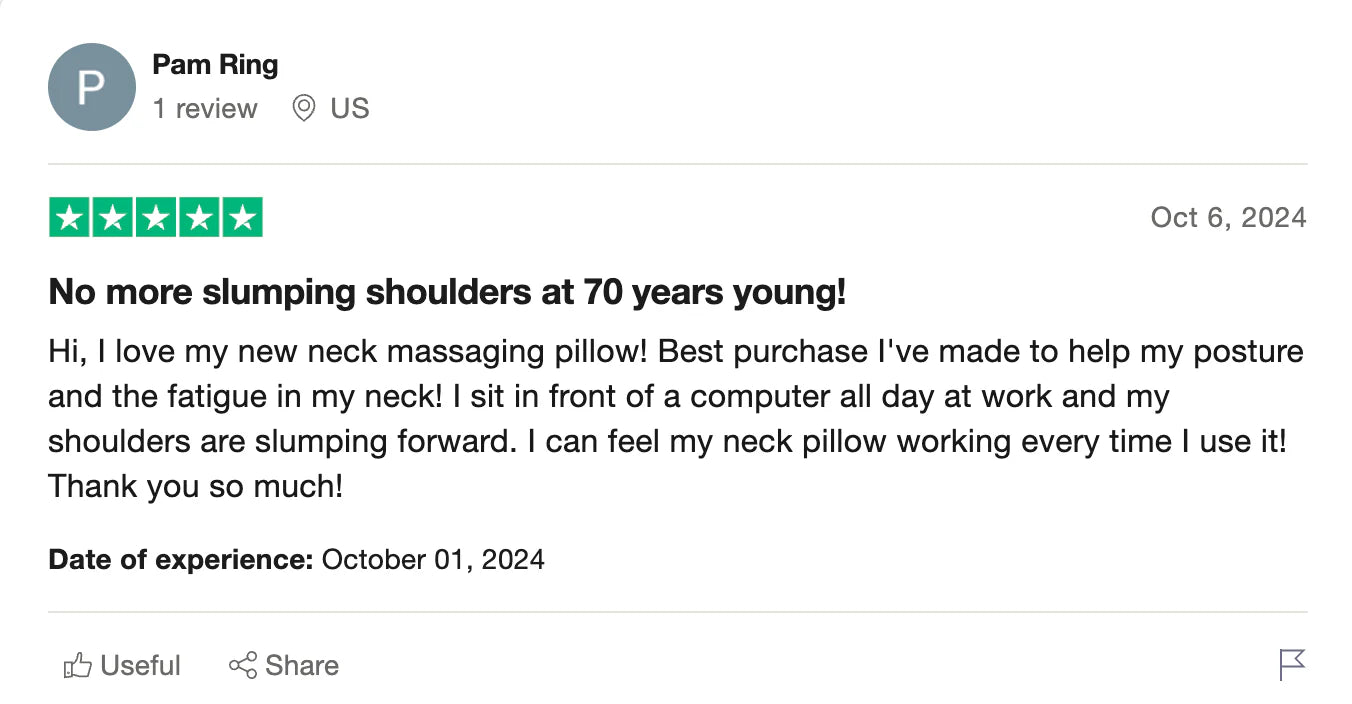Click the first green rating star
This screenshot has height=704, width=1352.
pos(69,218)
